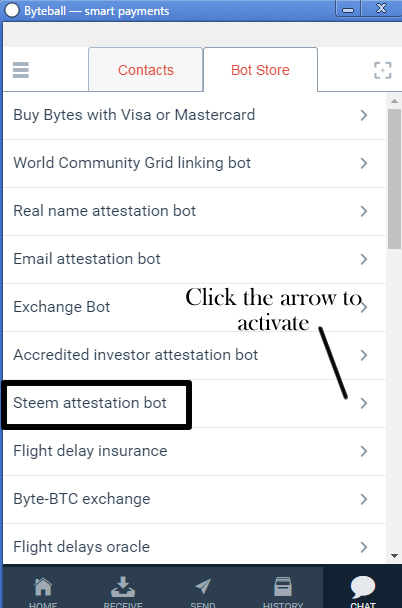Tap the Send paper-plane icon
402x608 pixels.
point(203,586)
